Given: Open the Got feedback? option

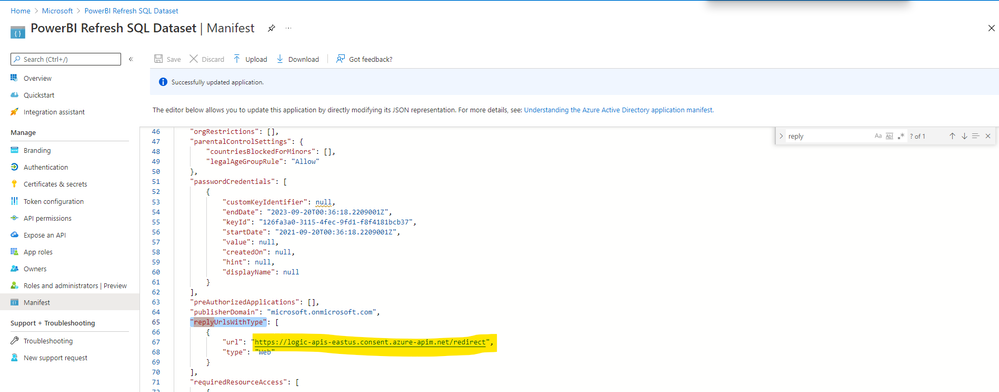Looking at the screenshot, I should [x=364, y=59].
